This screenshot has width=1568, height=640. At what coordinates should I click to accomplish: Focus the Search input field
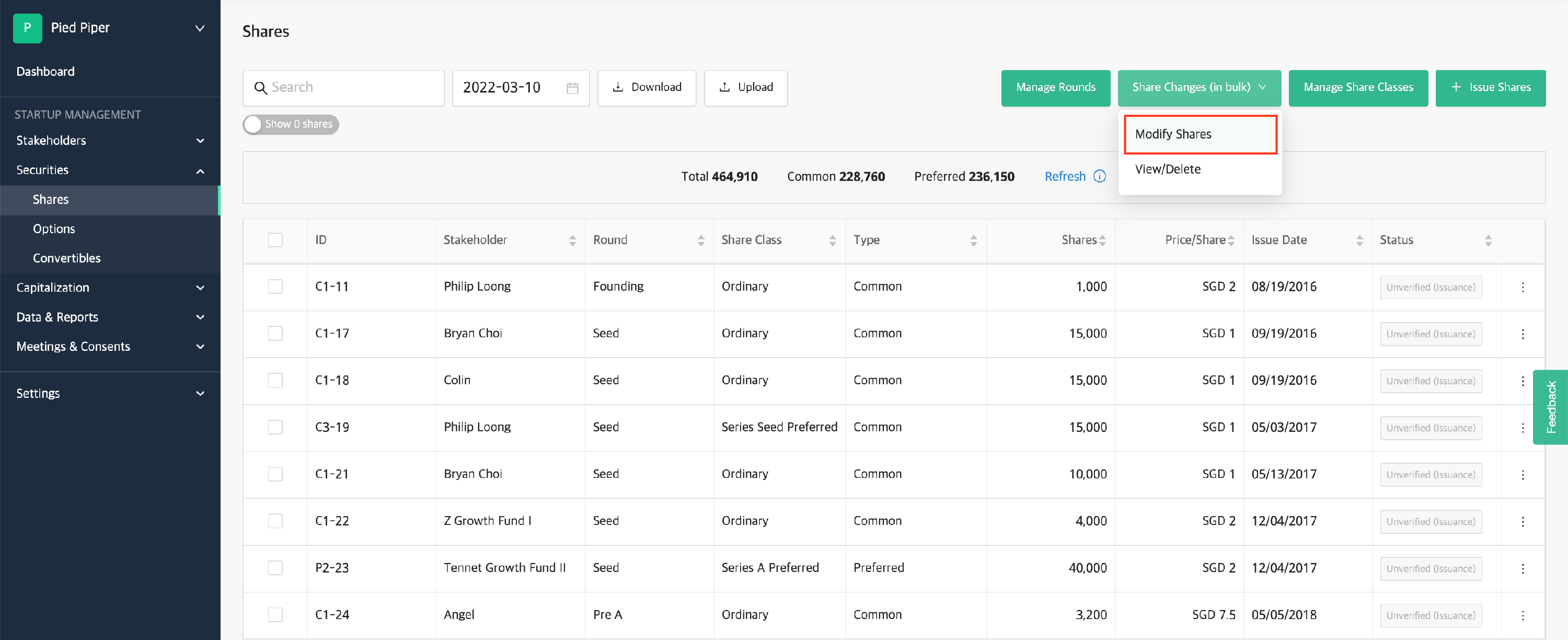tap(343, 88)
